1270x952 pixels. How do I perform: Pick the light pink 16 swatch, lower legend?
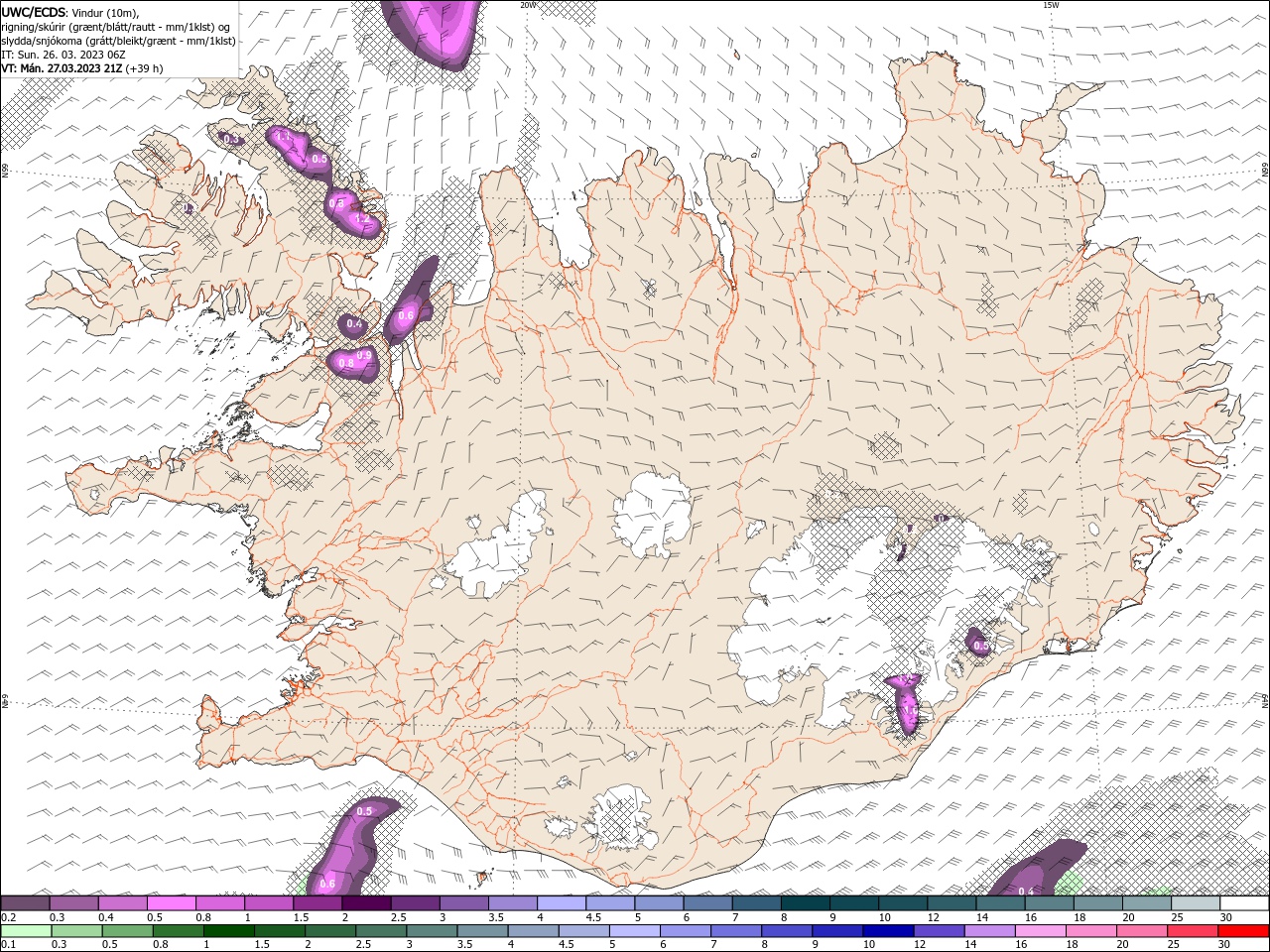click(1040, 931)
